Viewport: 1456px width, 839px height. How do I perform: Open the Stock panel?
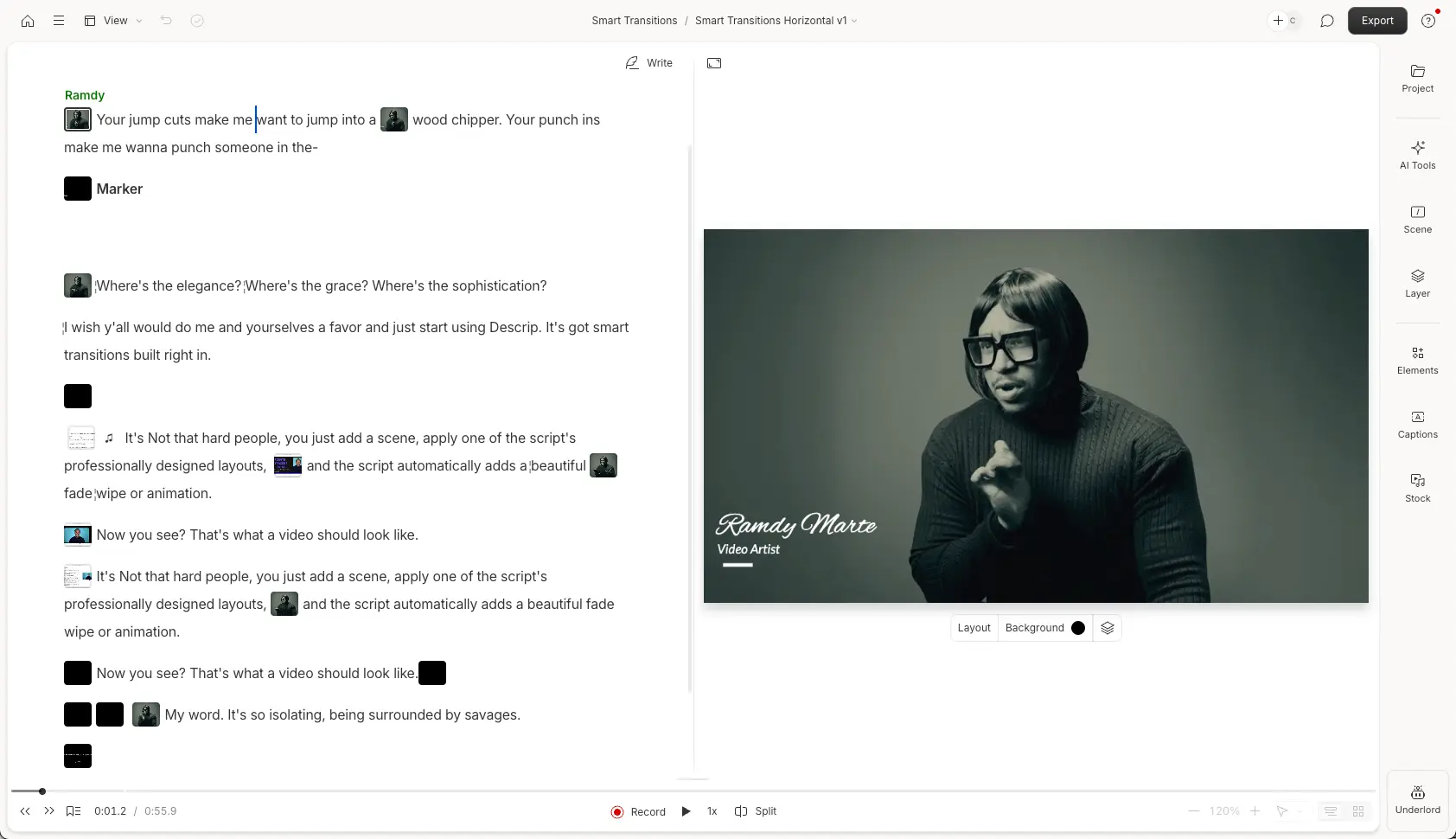[x=1418, y=489]
